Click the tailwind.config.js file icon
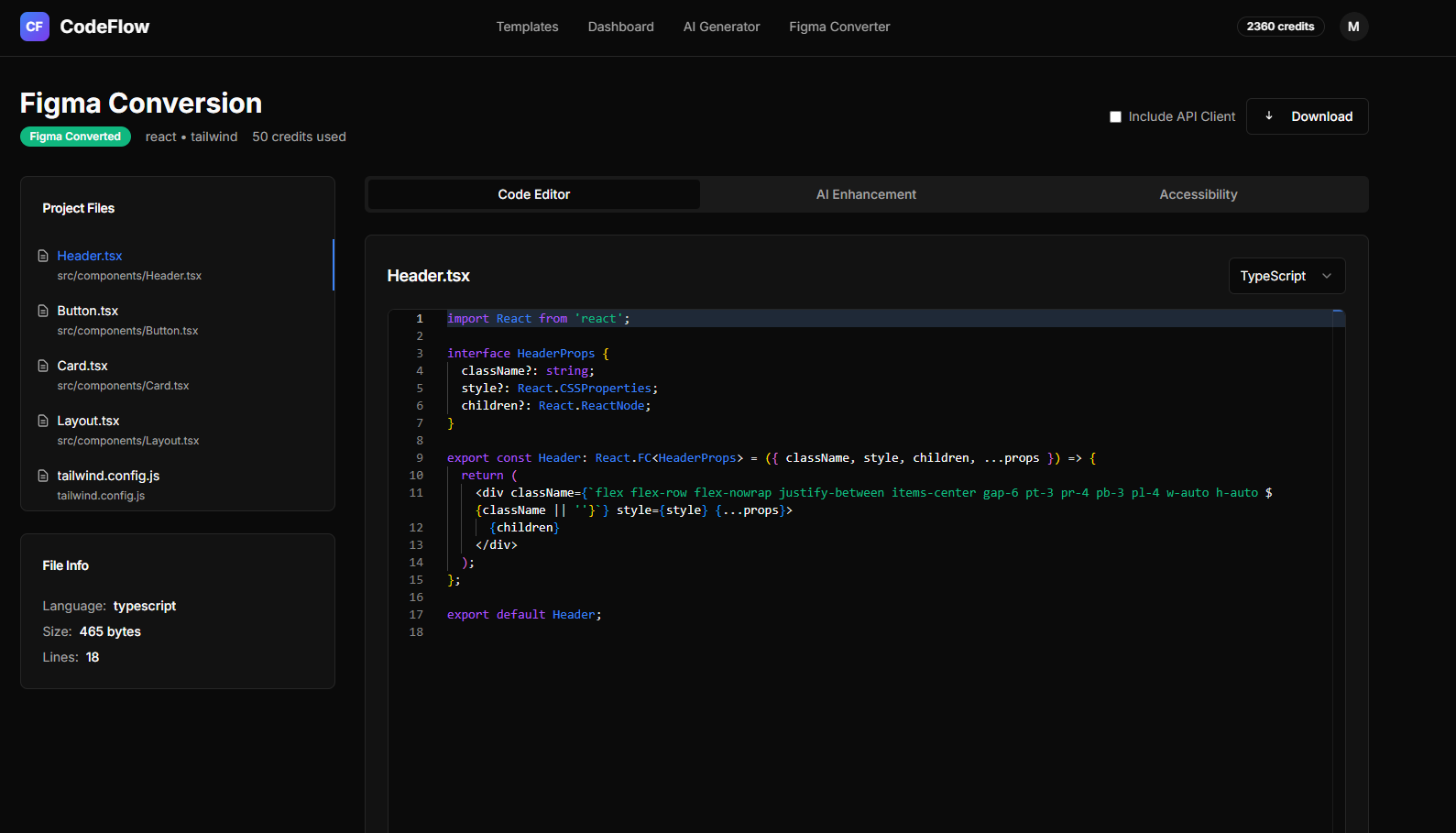Screen dimensions: 1456x833 click(x=43, y=476)
